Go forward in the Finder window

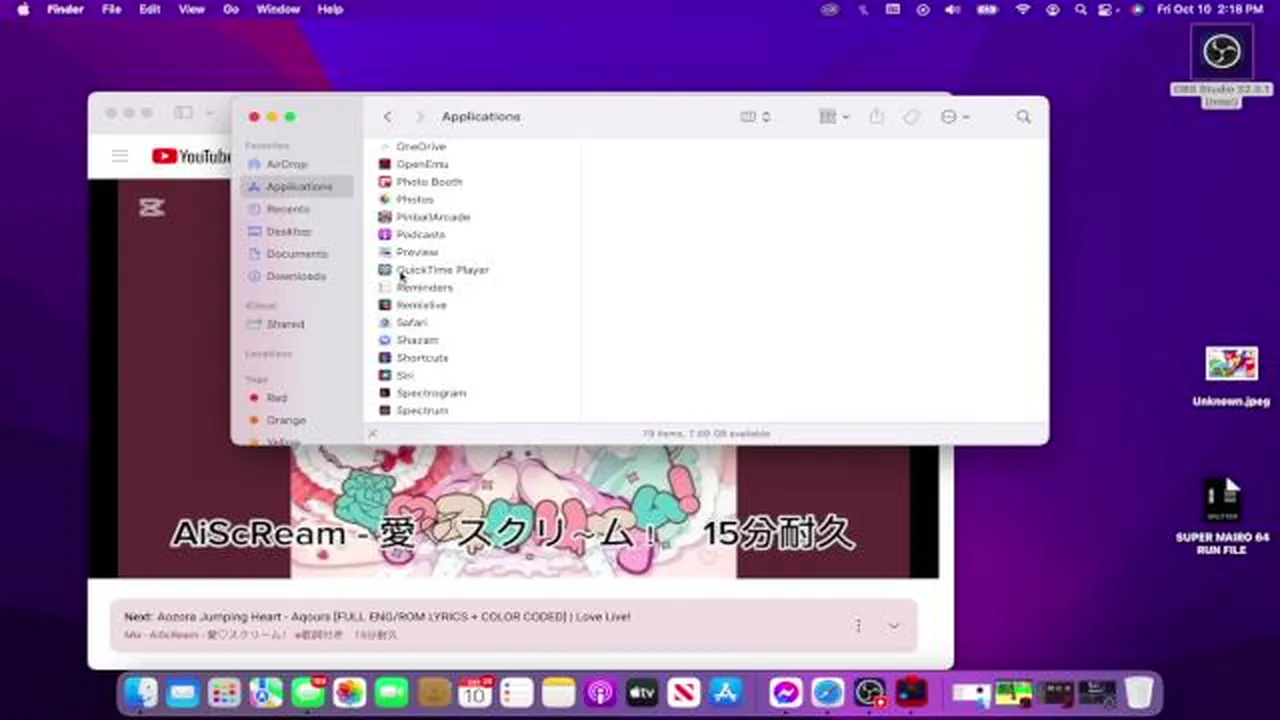tap(420, 117)
